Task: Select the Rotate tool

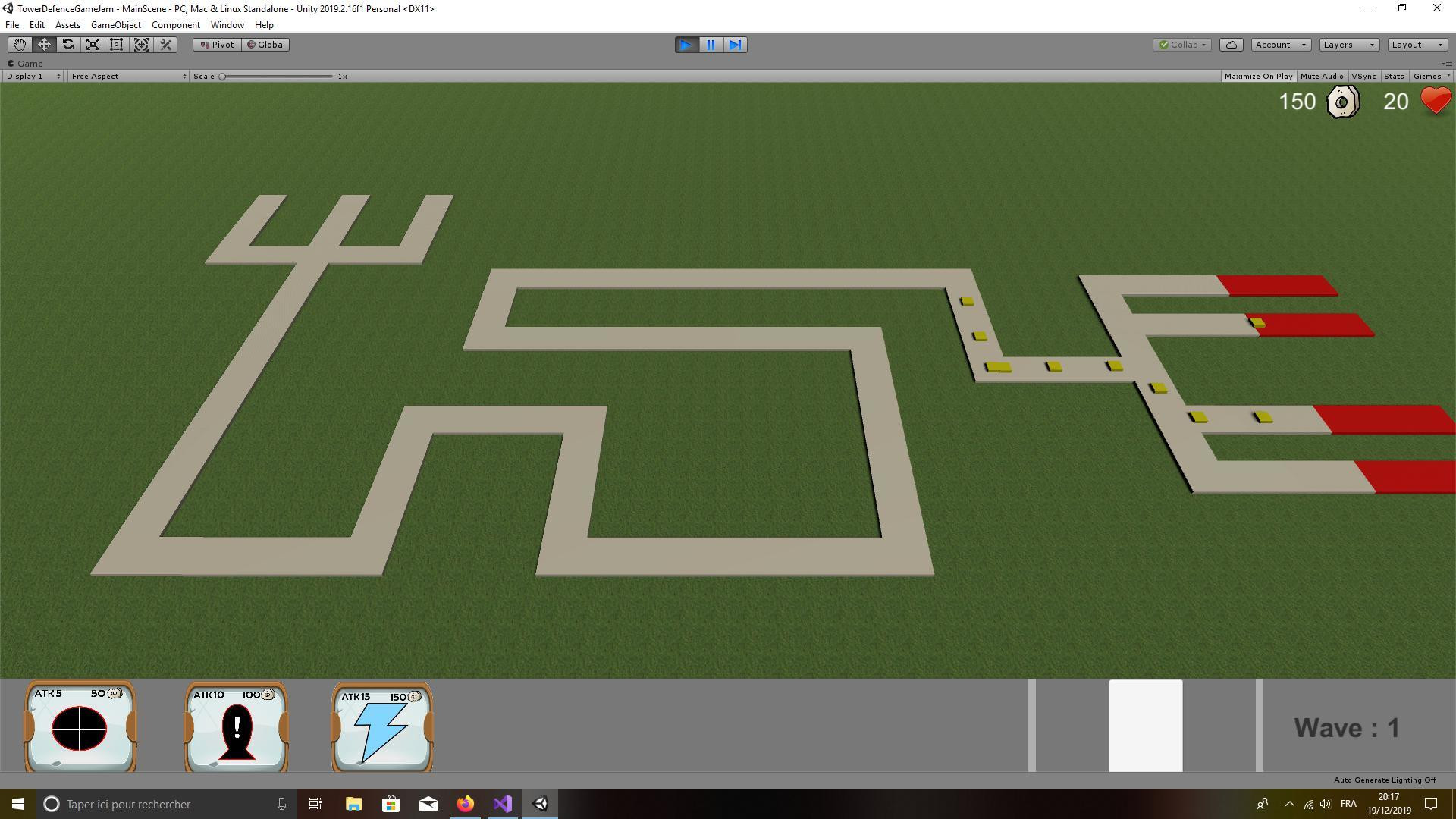Action: click(x=68, y=45)
